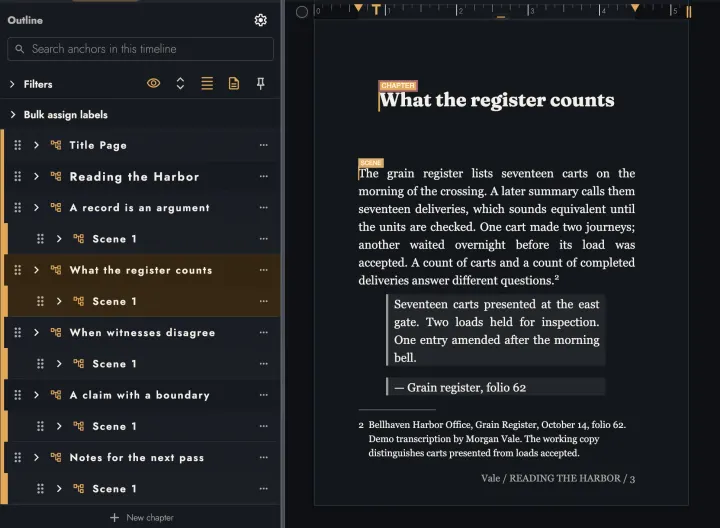The width and height of the screenshot is (720, 528).
Task: Open more options for Title Page
Action: click(x=264, y=145)
